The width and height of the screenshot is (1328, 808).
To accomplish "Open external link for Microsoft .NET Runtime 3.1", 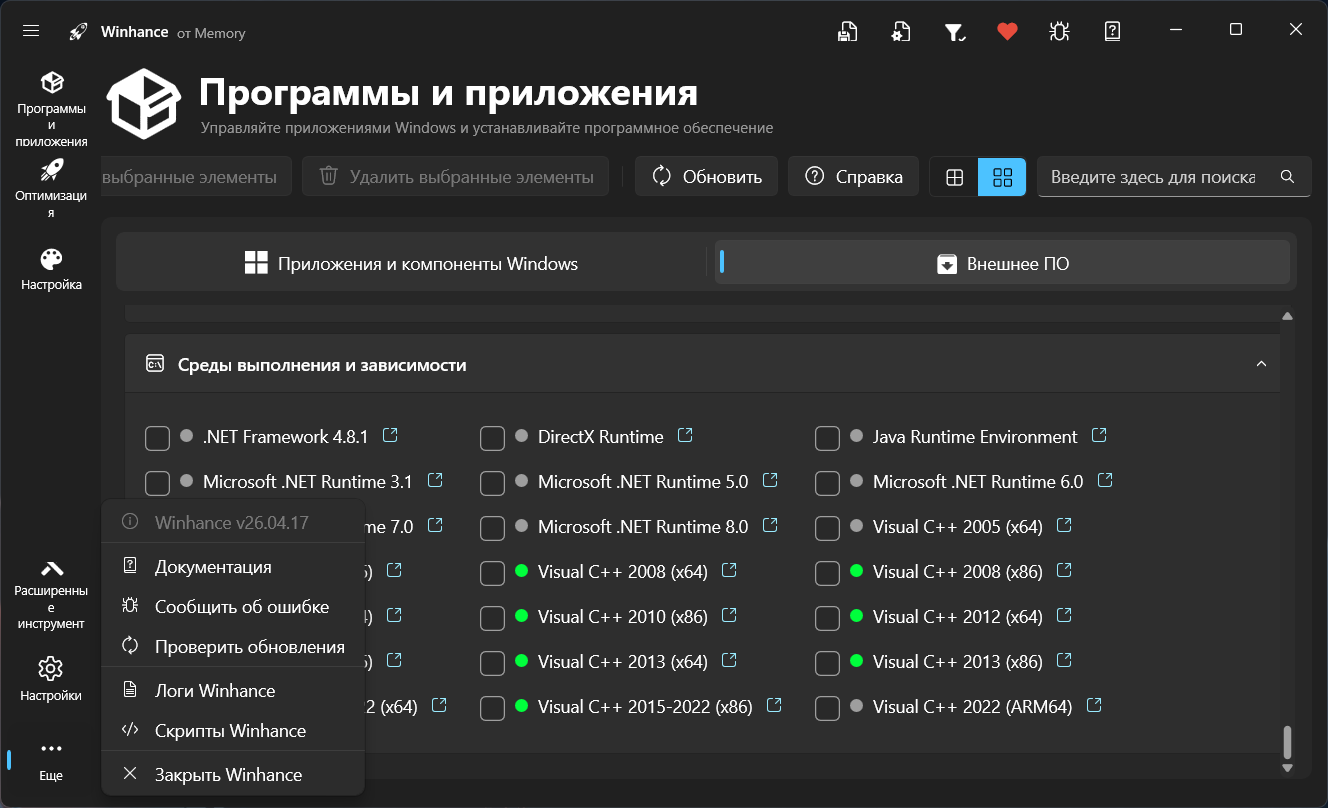I will 435,480.
